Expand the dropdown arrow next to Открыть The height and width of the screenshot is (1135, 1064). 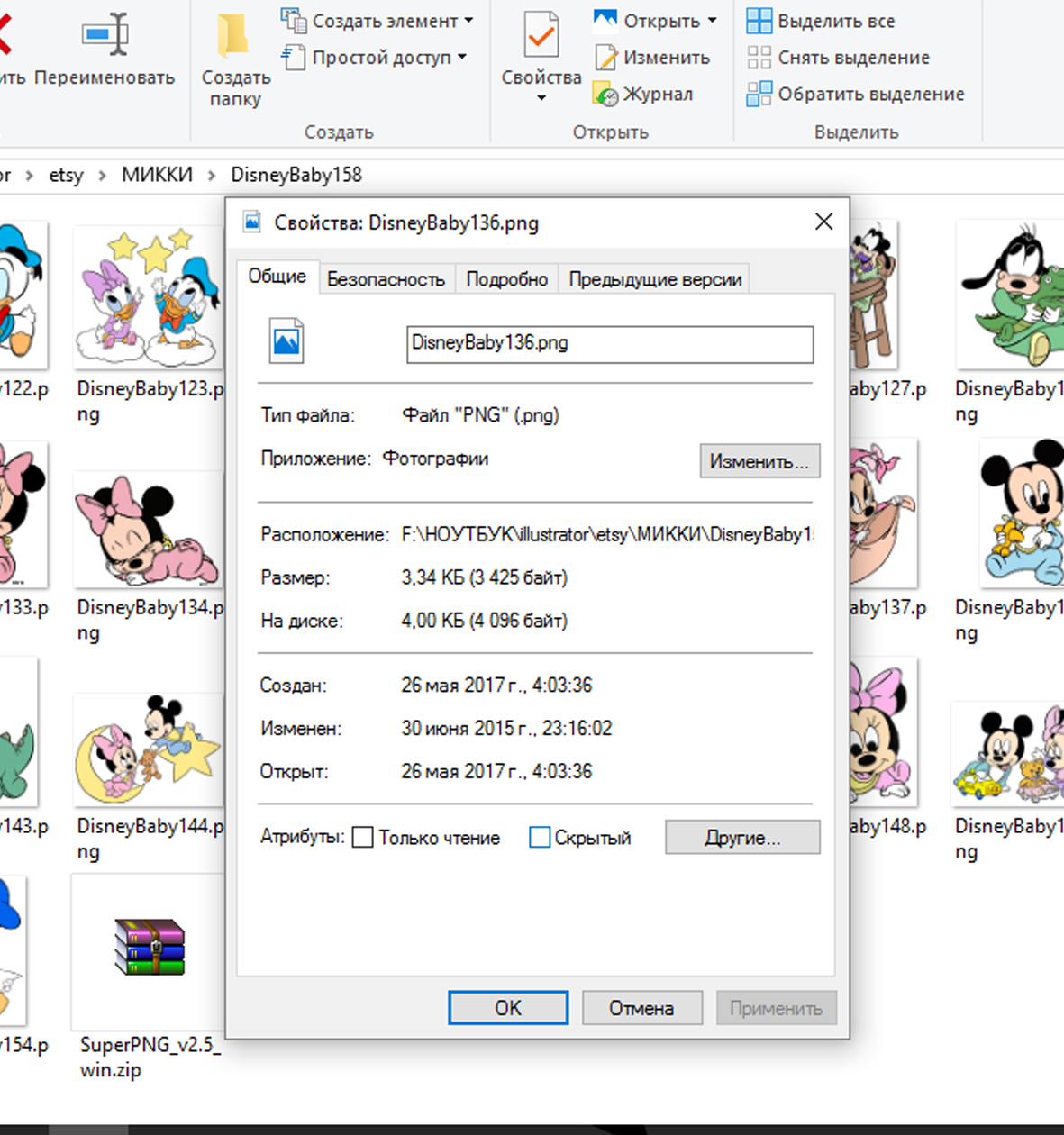tap(712, 21)
